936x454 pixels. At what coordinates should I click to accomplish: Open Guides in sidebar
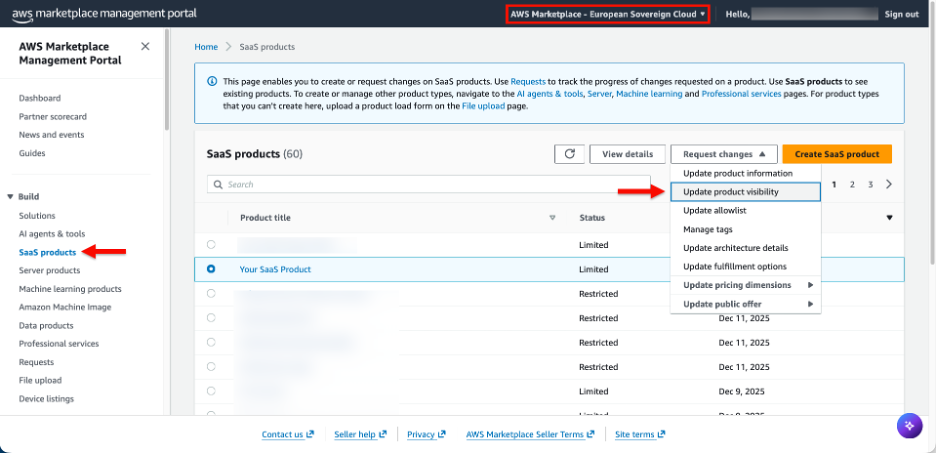32,153
